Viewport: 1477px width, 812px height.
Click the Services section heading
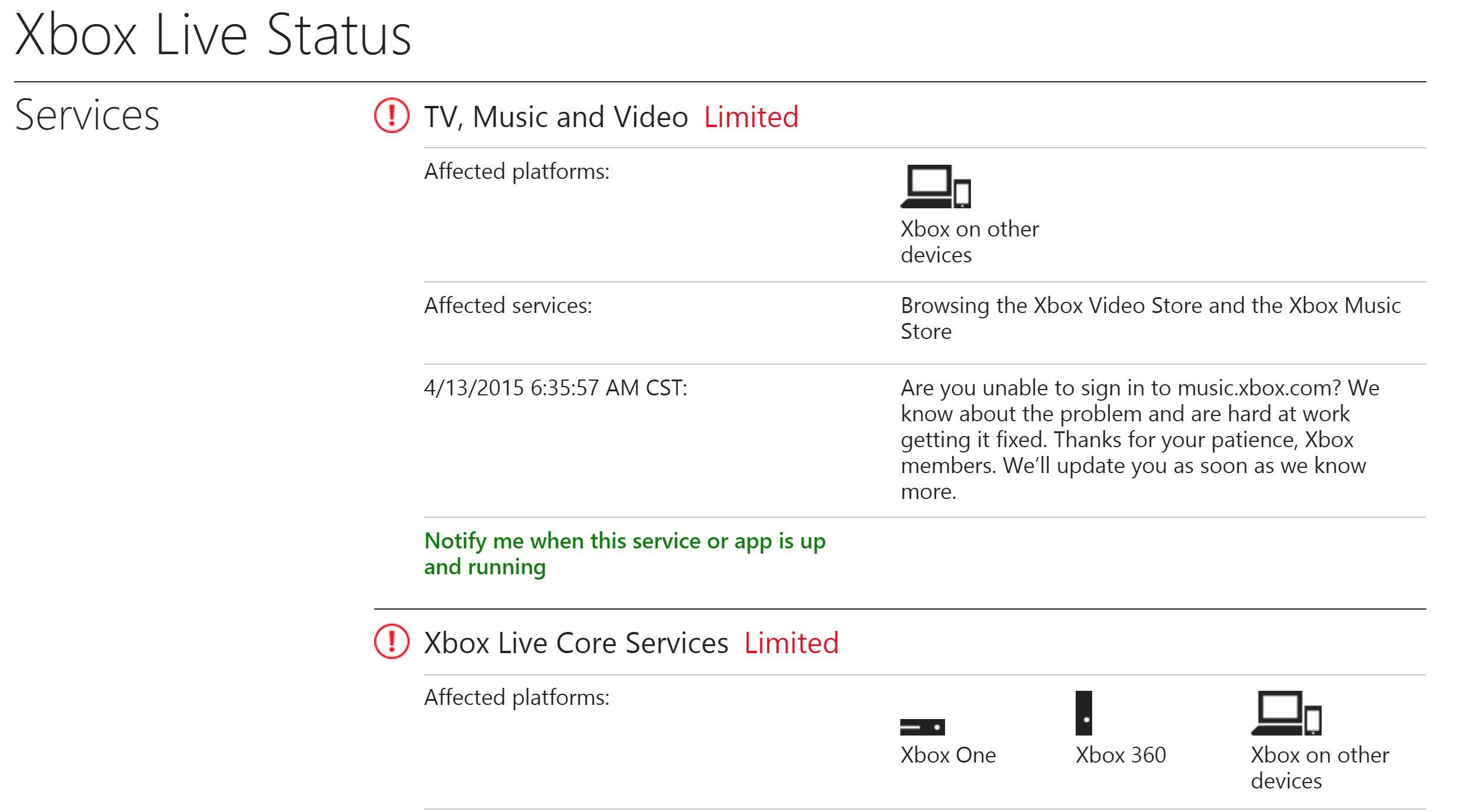(x=87, y=115)
